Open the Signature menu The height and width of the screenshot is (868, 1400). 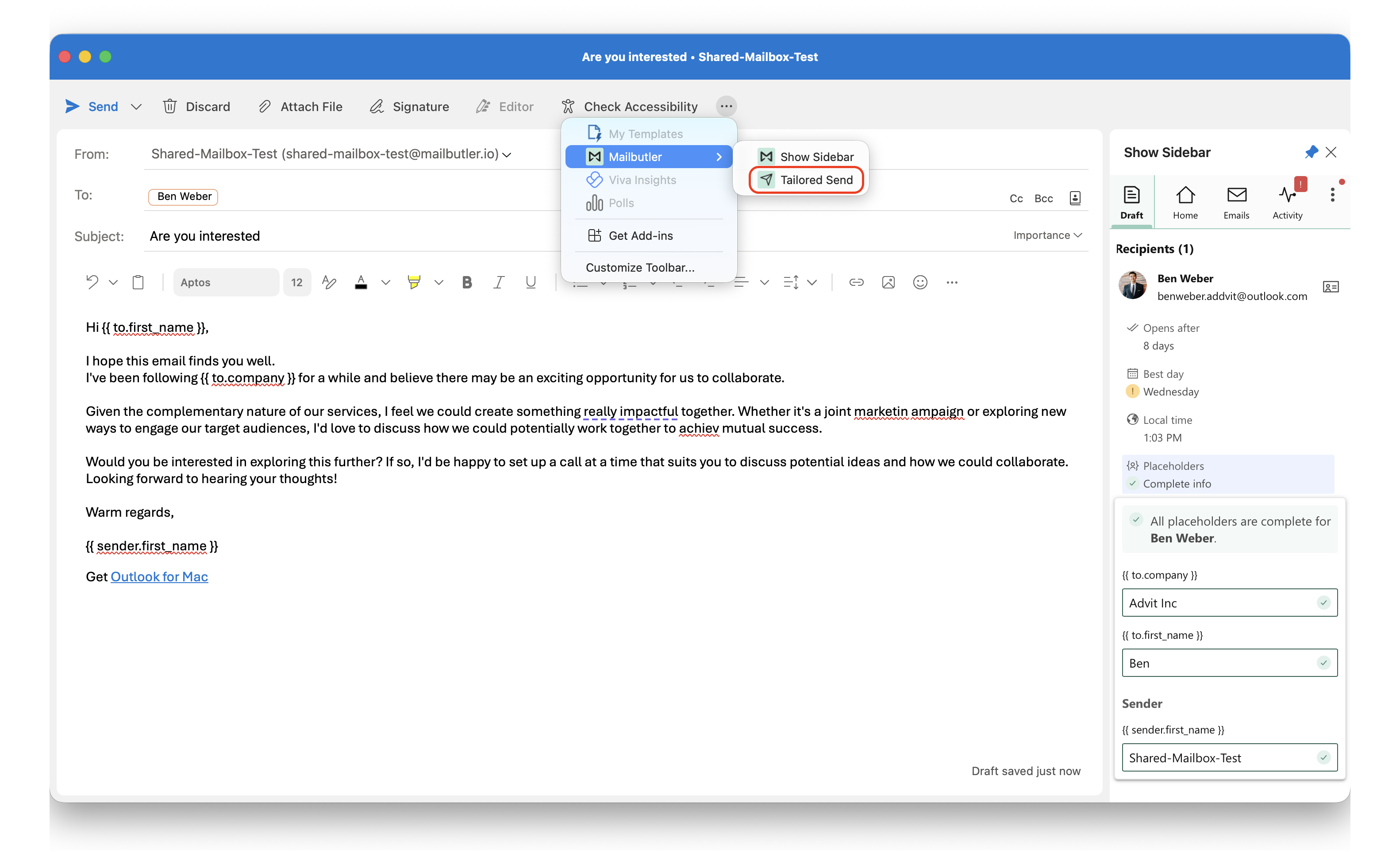[409, 106]
